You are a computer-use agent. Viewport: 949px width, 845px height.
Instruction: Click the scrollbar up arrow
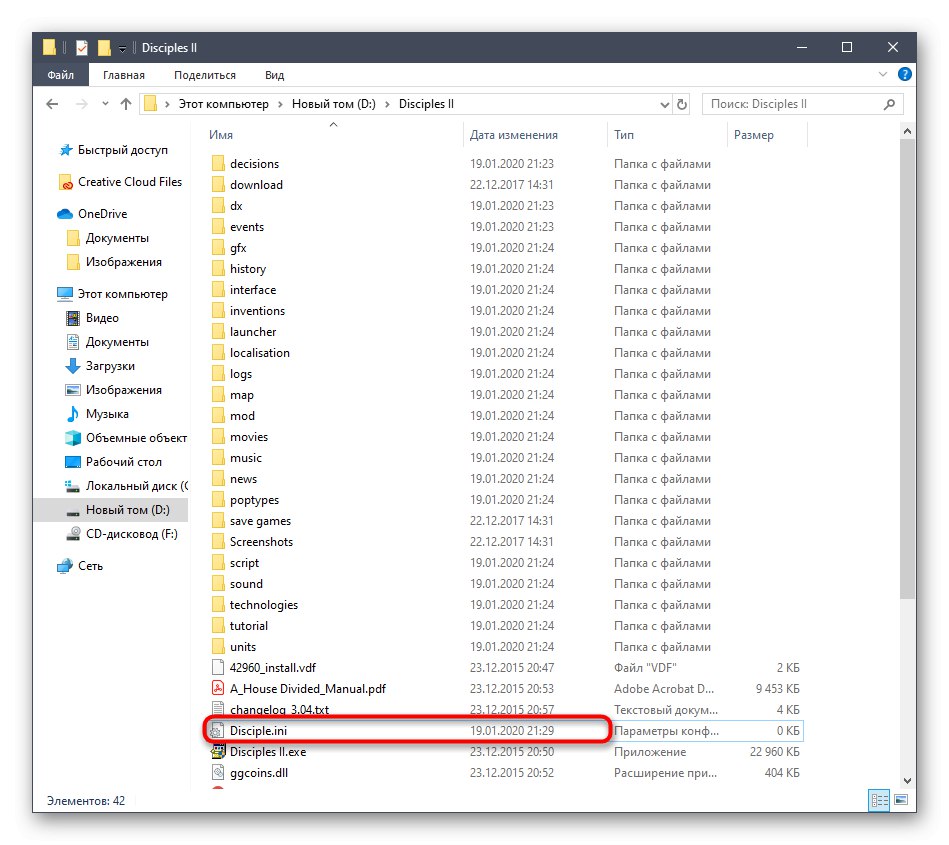pyautogui.click(x=907, y=131)
